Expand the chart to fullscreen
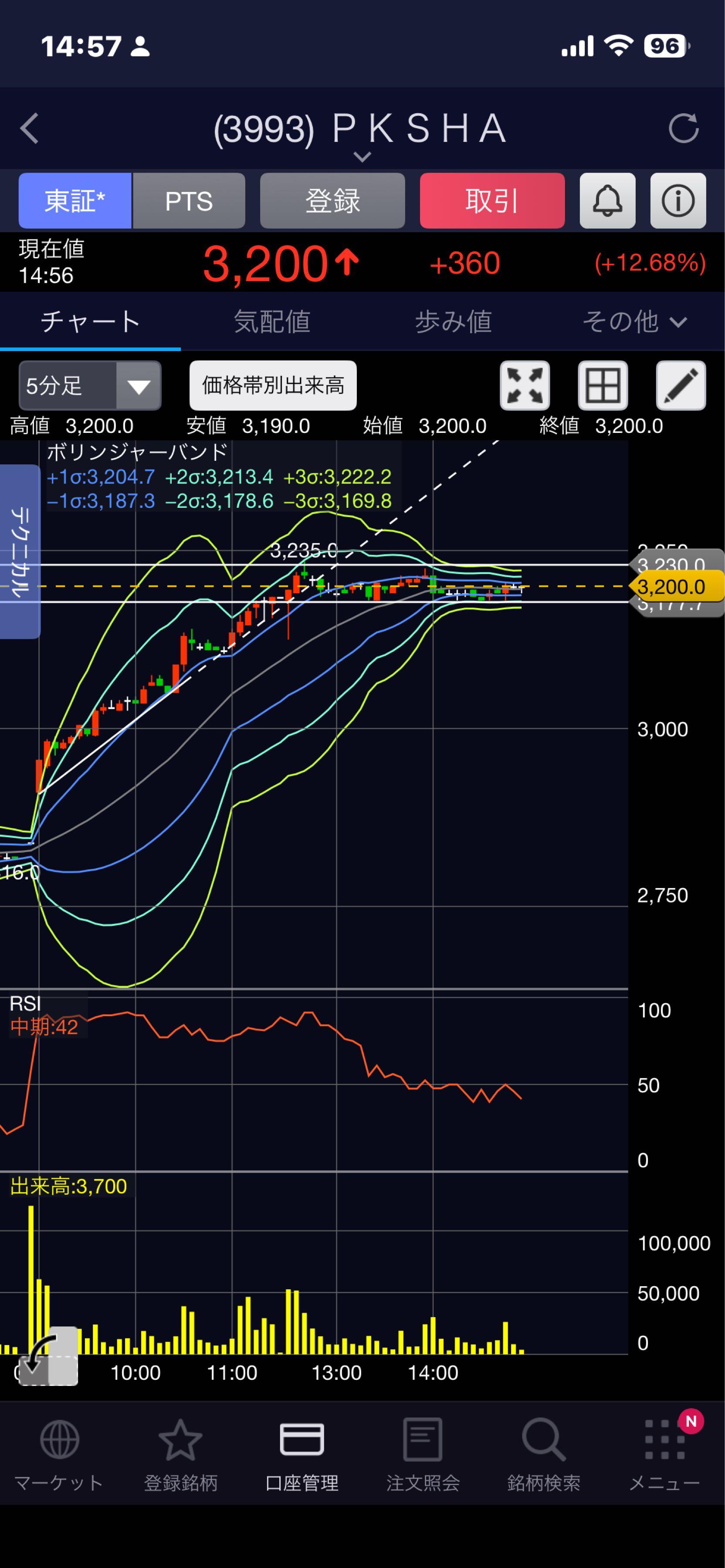This screenshot has height=1568, width=725. pyautogui.click(x=525, y=386)
